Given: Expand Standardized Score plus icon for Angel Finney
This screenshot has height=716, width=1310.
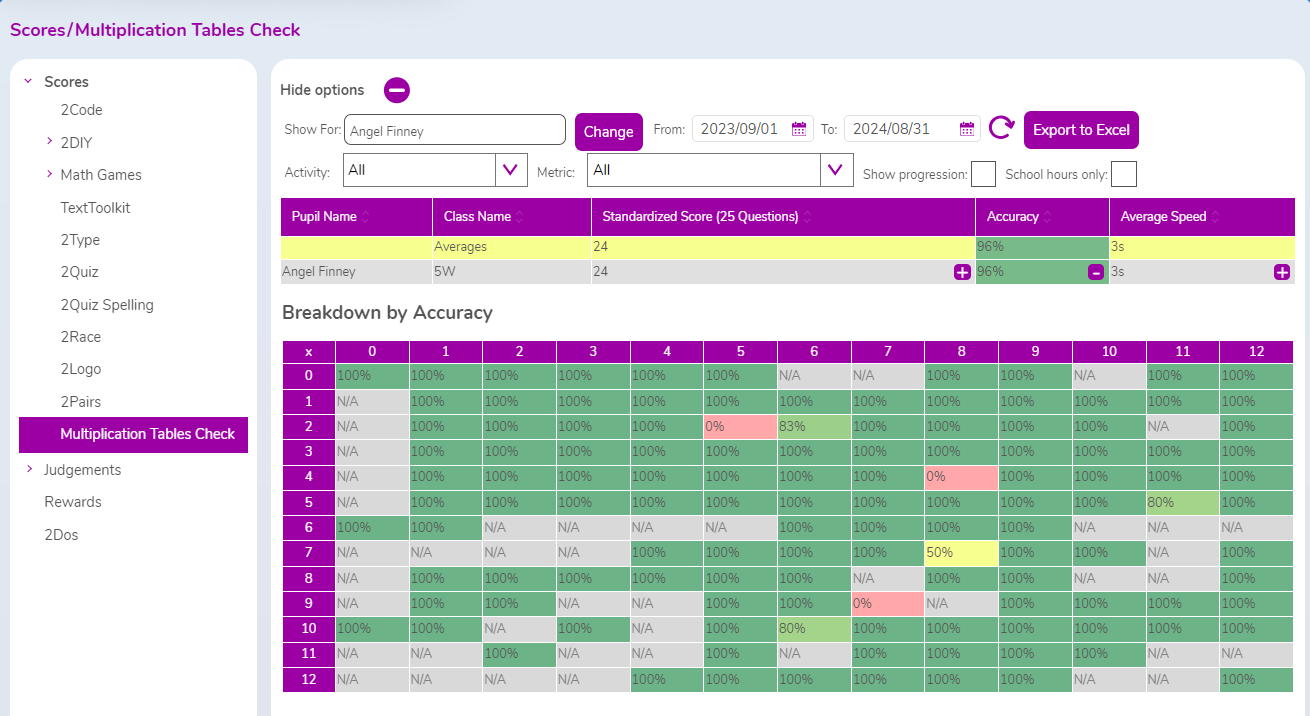Looking at the screenshot, I should click(962, 272).
